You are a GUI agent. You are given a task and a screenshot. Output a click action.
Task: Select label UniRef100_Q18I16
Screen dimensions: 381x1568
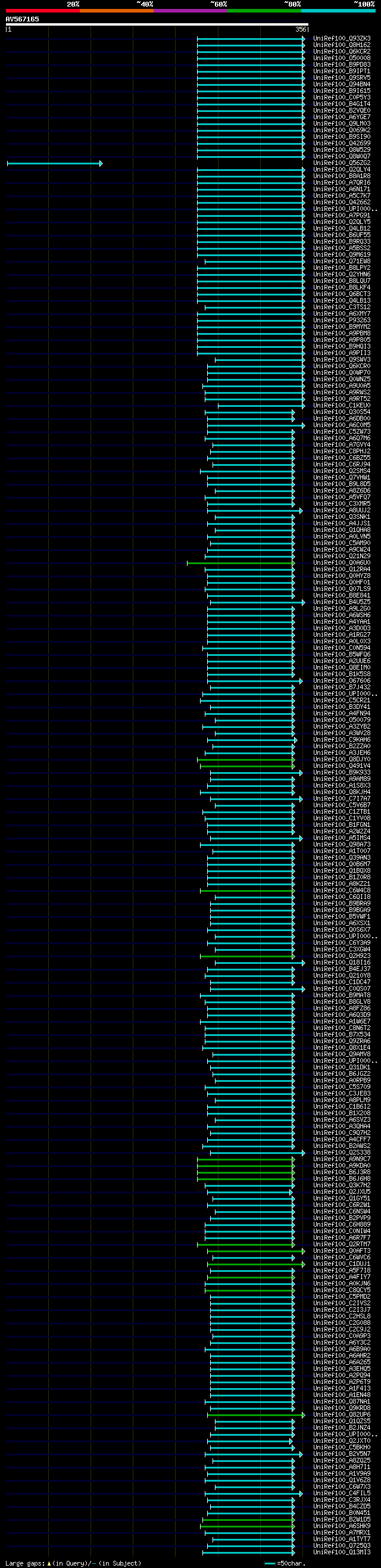pyautogui.click(x=342, y=963)
